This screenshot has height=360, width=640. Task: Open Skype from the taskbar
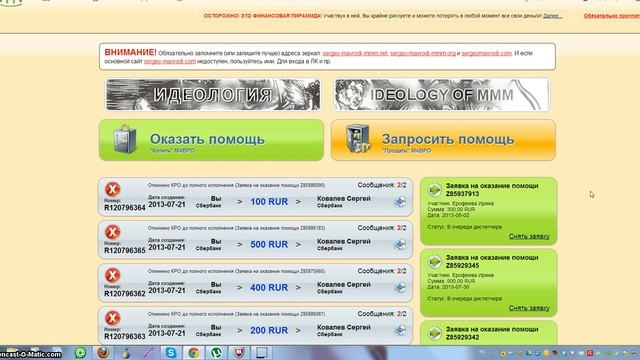(x=171, y=353)
